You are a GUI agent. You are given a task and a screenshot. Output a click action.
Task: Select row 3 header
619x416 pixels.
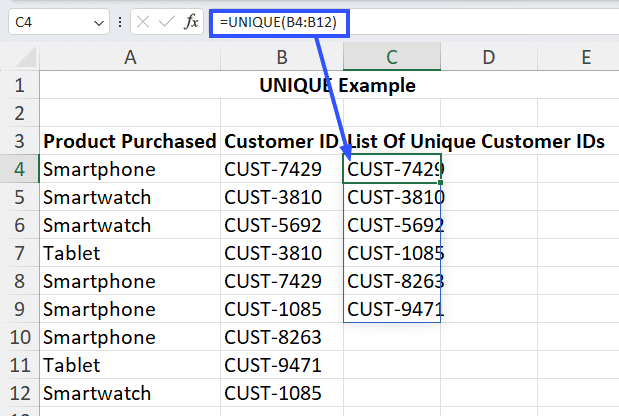pos(19,141)
